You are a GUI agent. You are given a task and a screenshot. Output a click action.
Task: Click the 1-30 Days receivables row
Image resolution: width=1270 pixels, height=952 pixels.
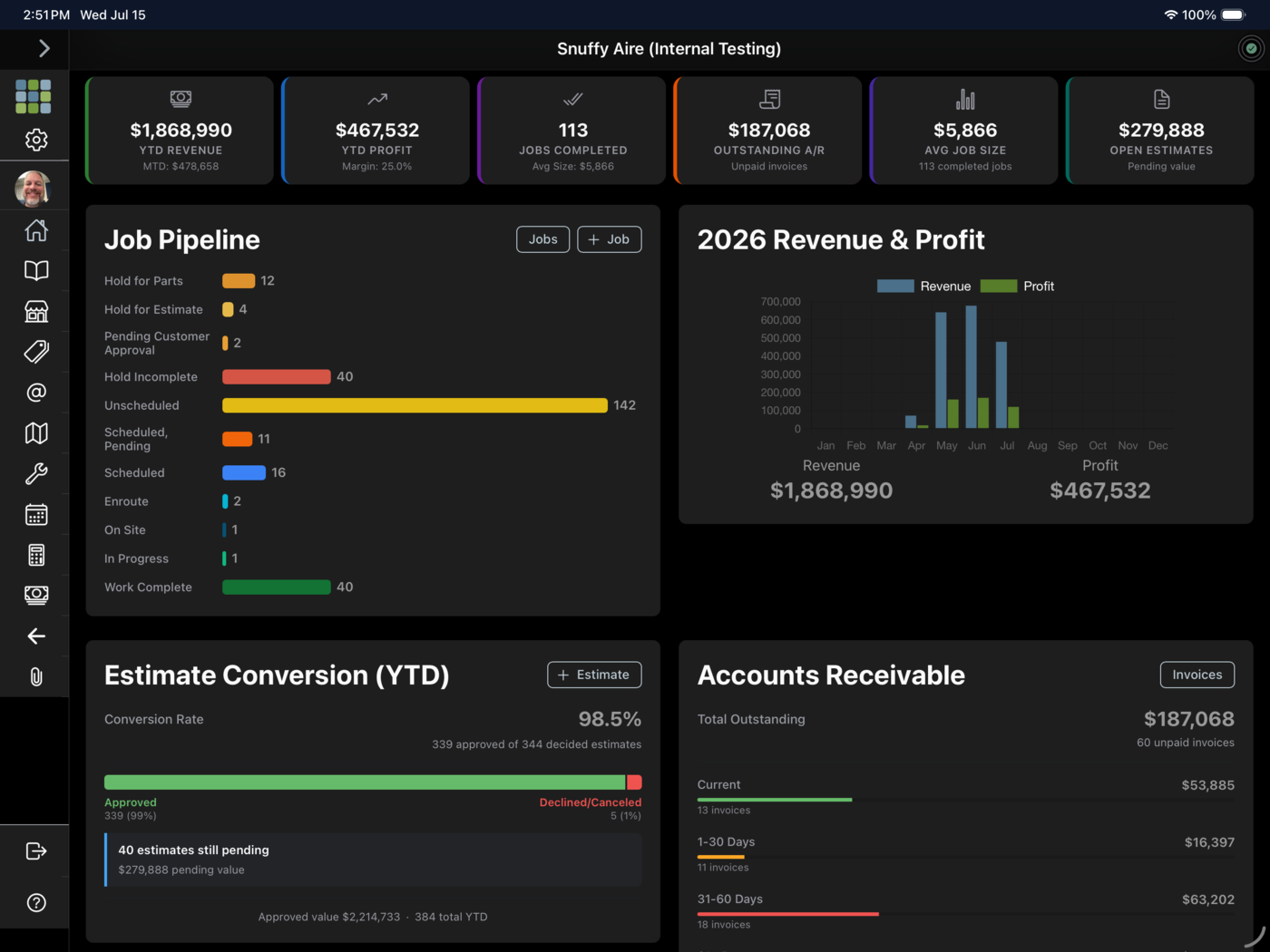tap(965, 853)
